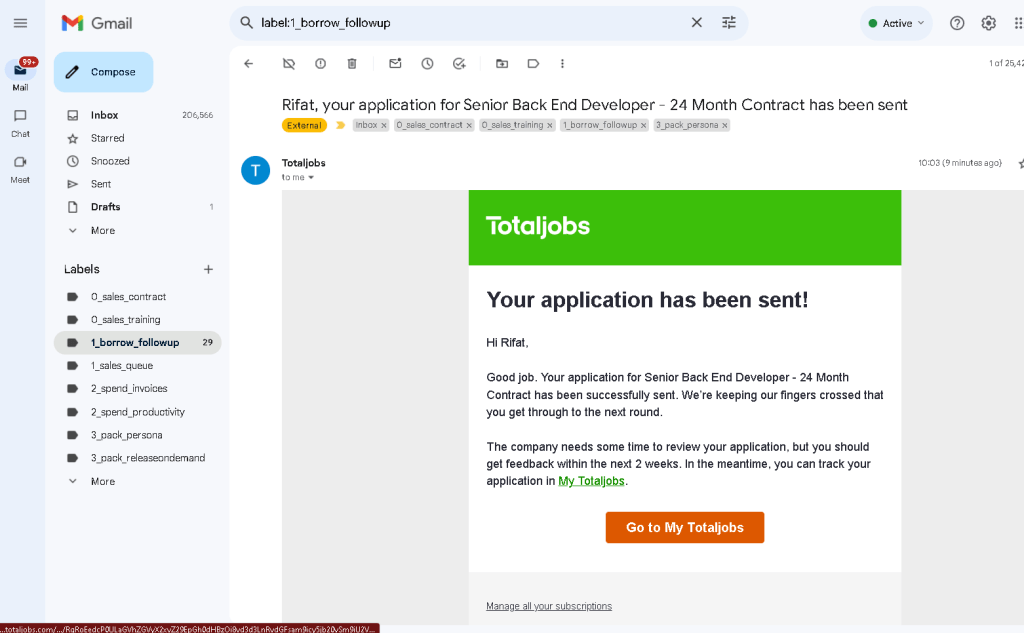Toggle the importance marker next to External
The image size is (1024, 633).
[x=340, y=125]
